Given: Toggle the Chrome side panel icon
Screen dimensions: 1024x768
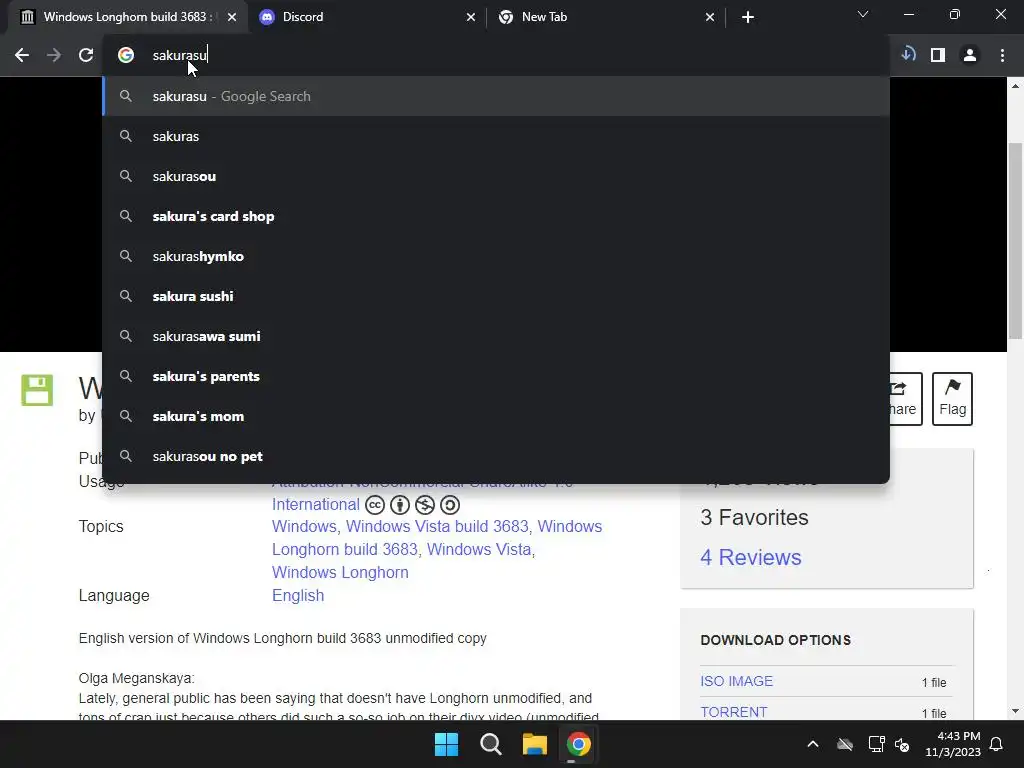Looking at the screenshot, I should point(938,56).
